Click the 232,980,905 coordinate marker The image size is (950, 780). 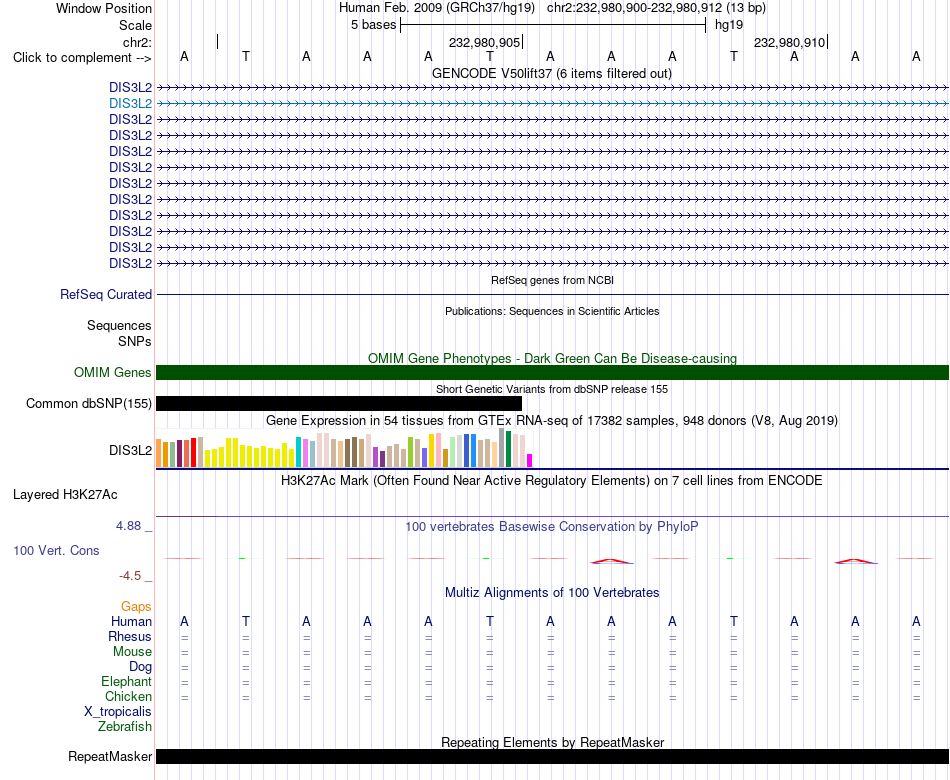(x=484, y=42)
